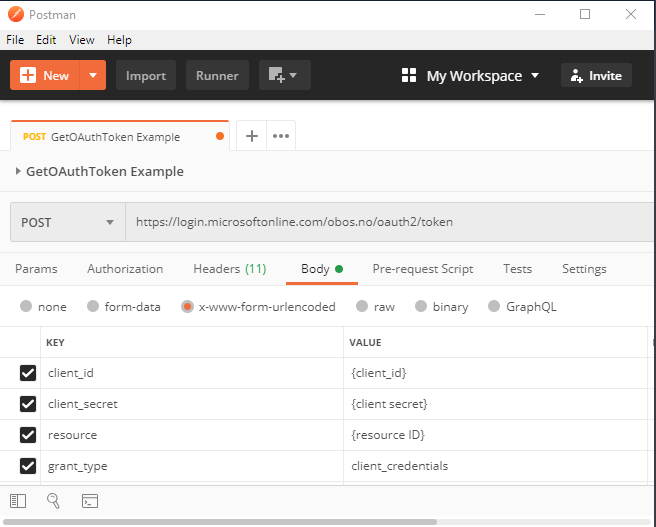Click the Import button
This screenshot has width=656, height=527.
click(x=146, y=76)
